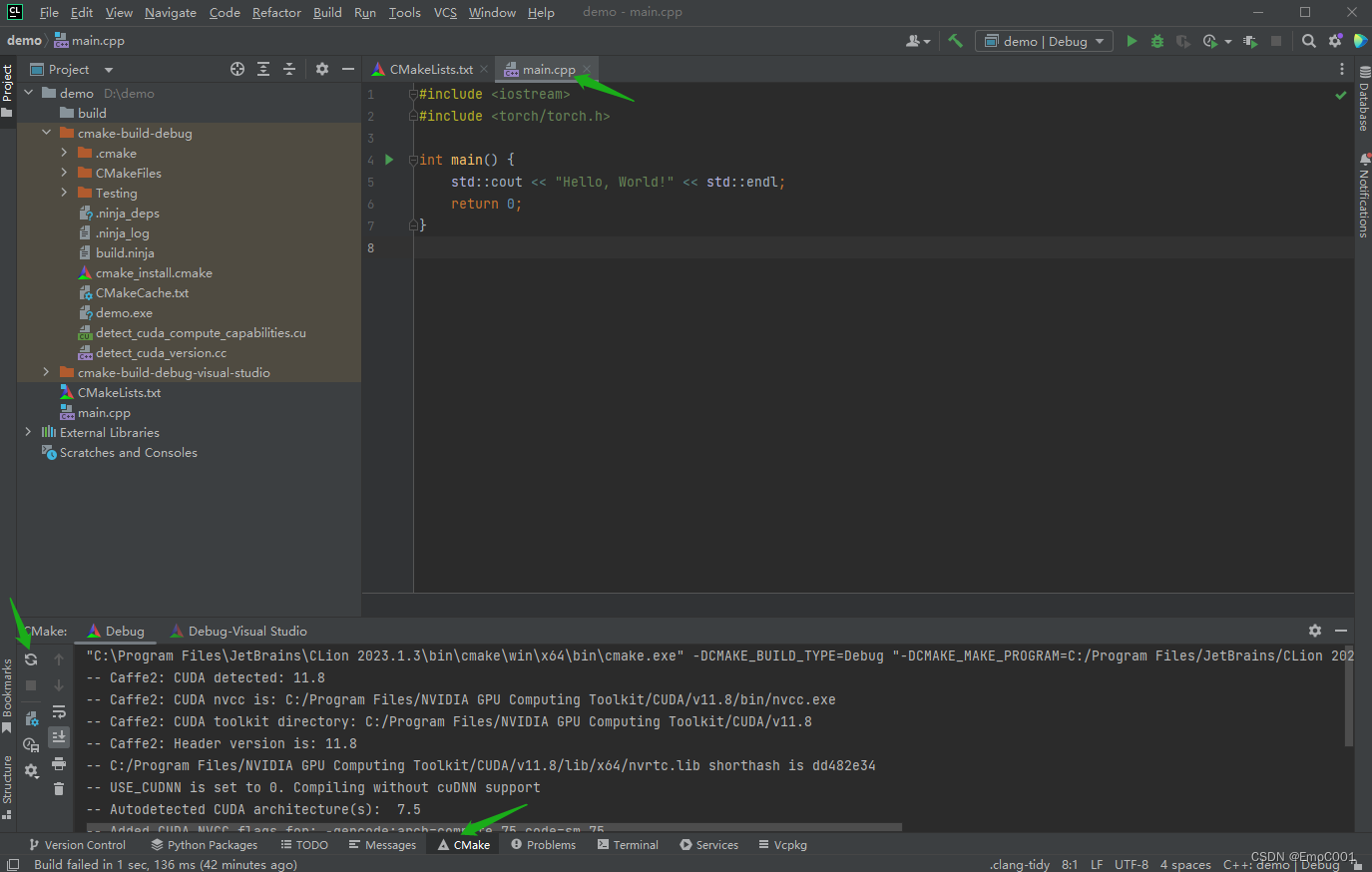Select CMakeCache.txt in project tree
The image size is (1372, 872).
[x=142, y=292]
